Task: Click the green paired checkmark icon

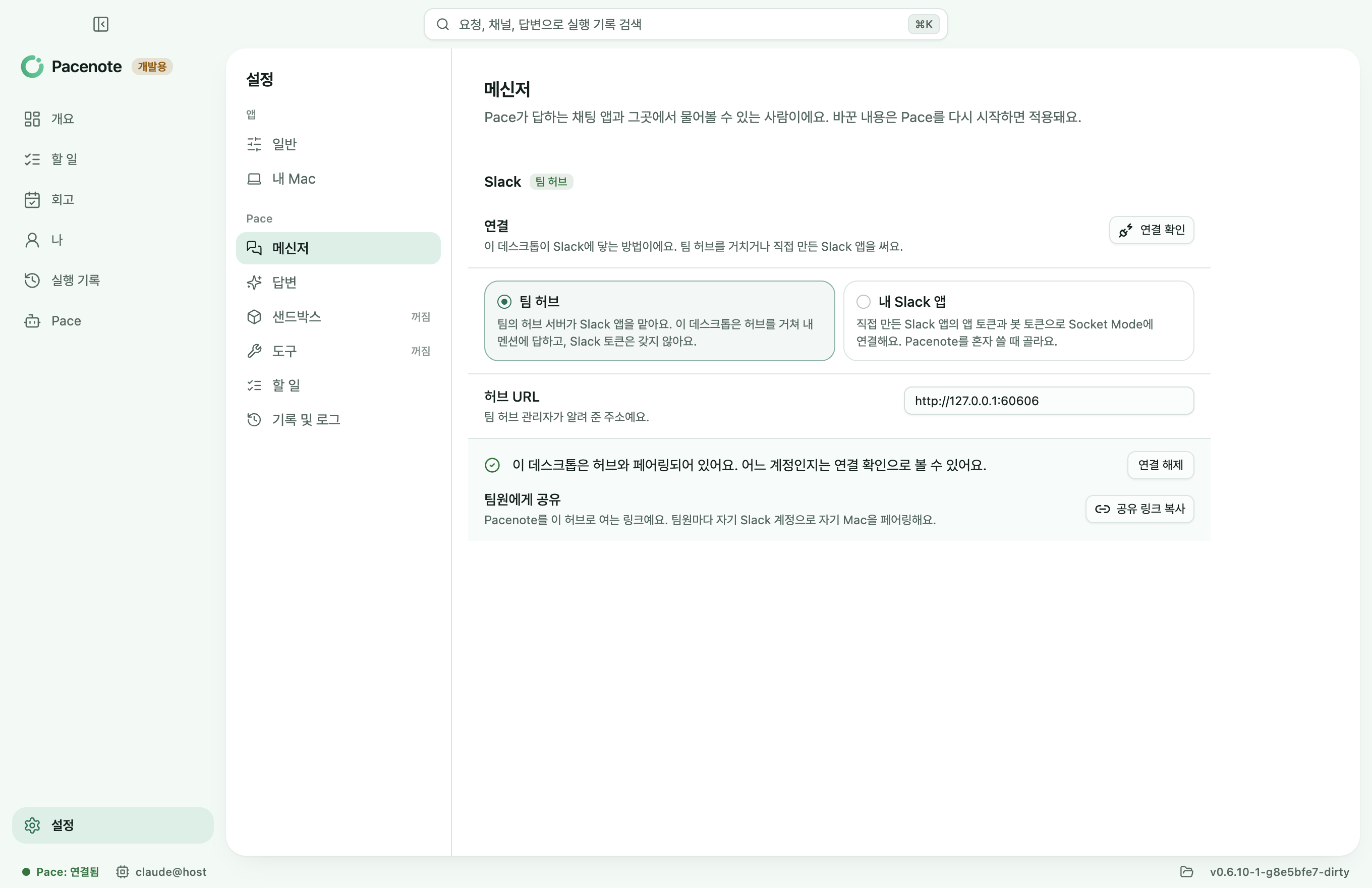Action: 492,465
